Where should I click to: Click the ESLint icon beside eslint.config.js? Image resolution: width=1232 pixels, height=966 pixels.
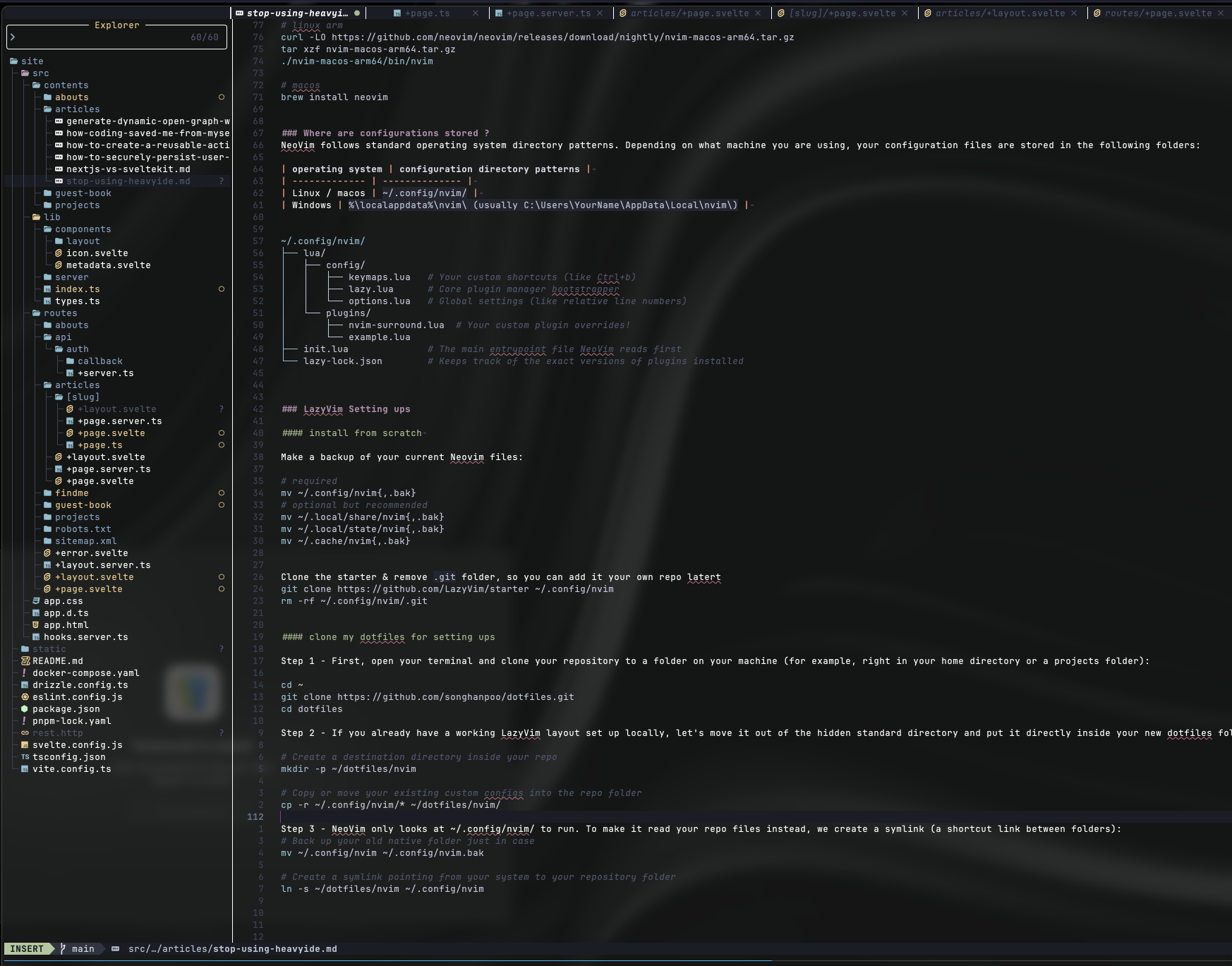coord(25,697)
